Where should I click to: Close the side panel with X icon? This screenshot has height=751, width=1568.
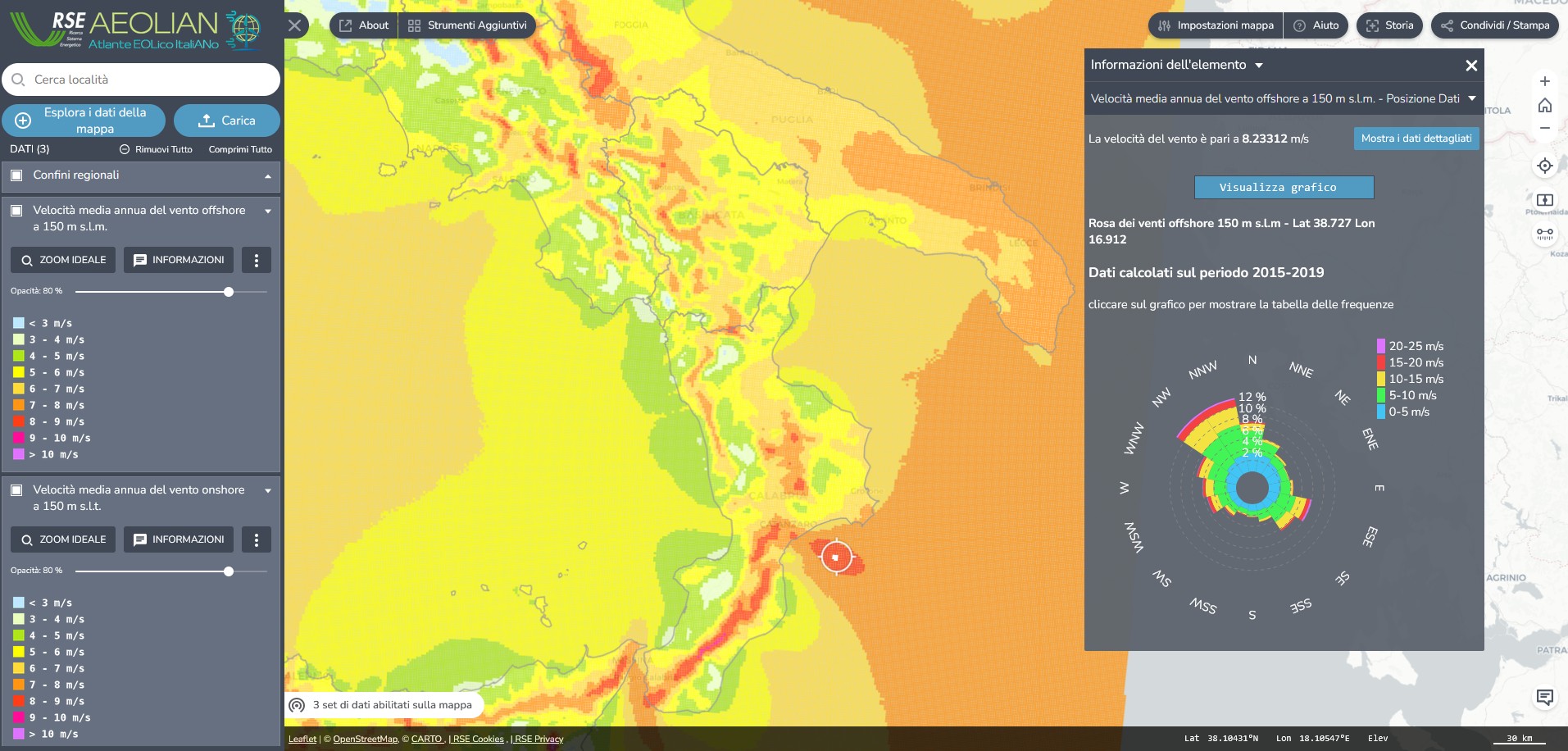(295, 25)
